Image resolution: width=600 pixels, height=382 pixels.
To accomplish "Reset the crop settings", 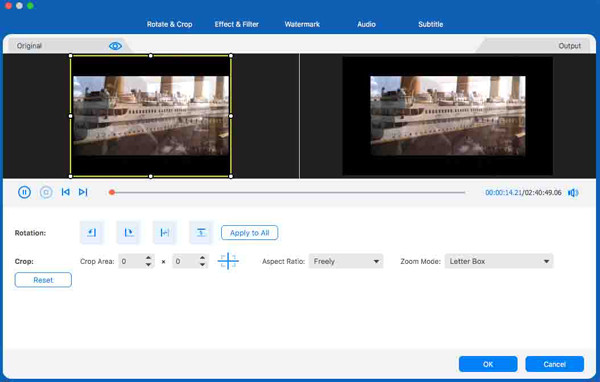I will coord(43,280).
